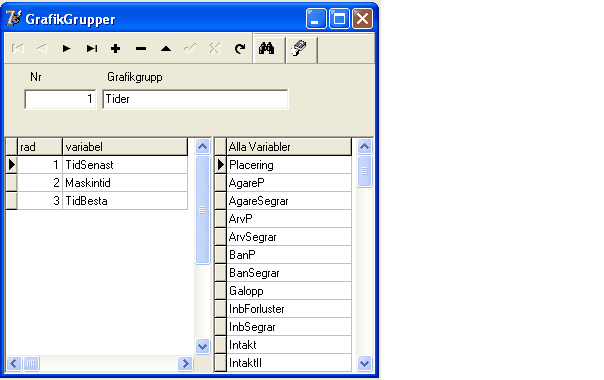604x380 pixels.
Task: Select row indicator for TidBesta
Action: coord(12,201)
